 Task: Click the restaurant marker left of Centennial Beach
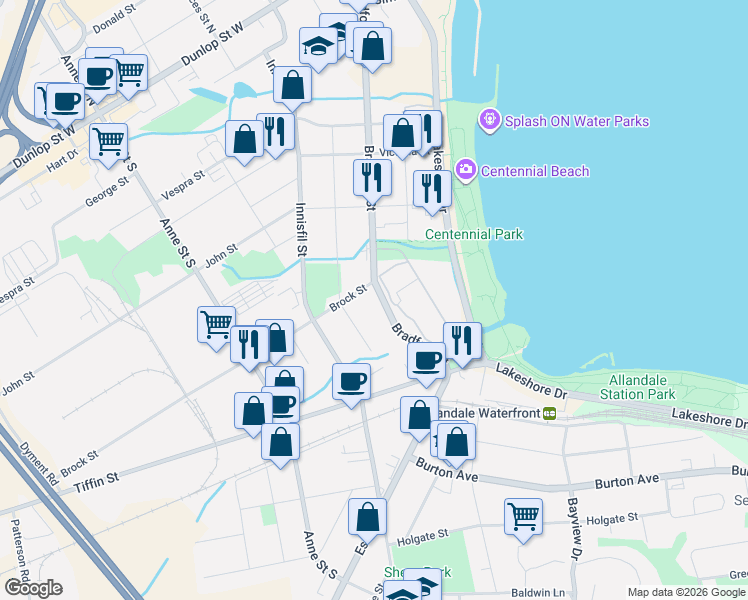tap(432, 191)
